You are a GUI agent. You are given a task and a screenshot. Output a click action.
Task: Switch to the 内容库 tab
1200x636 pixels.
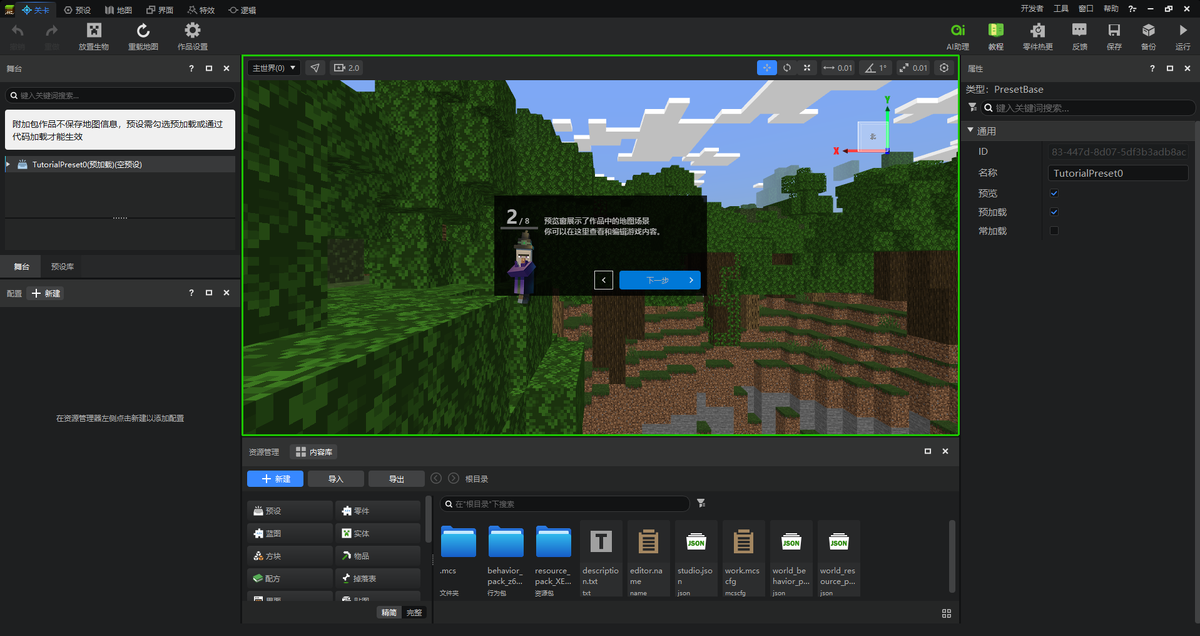(316, 452)
